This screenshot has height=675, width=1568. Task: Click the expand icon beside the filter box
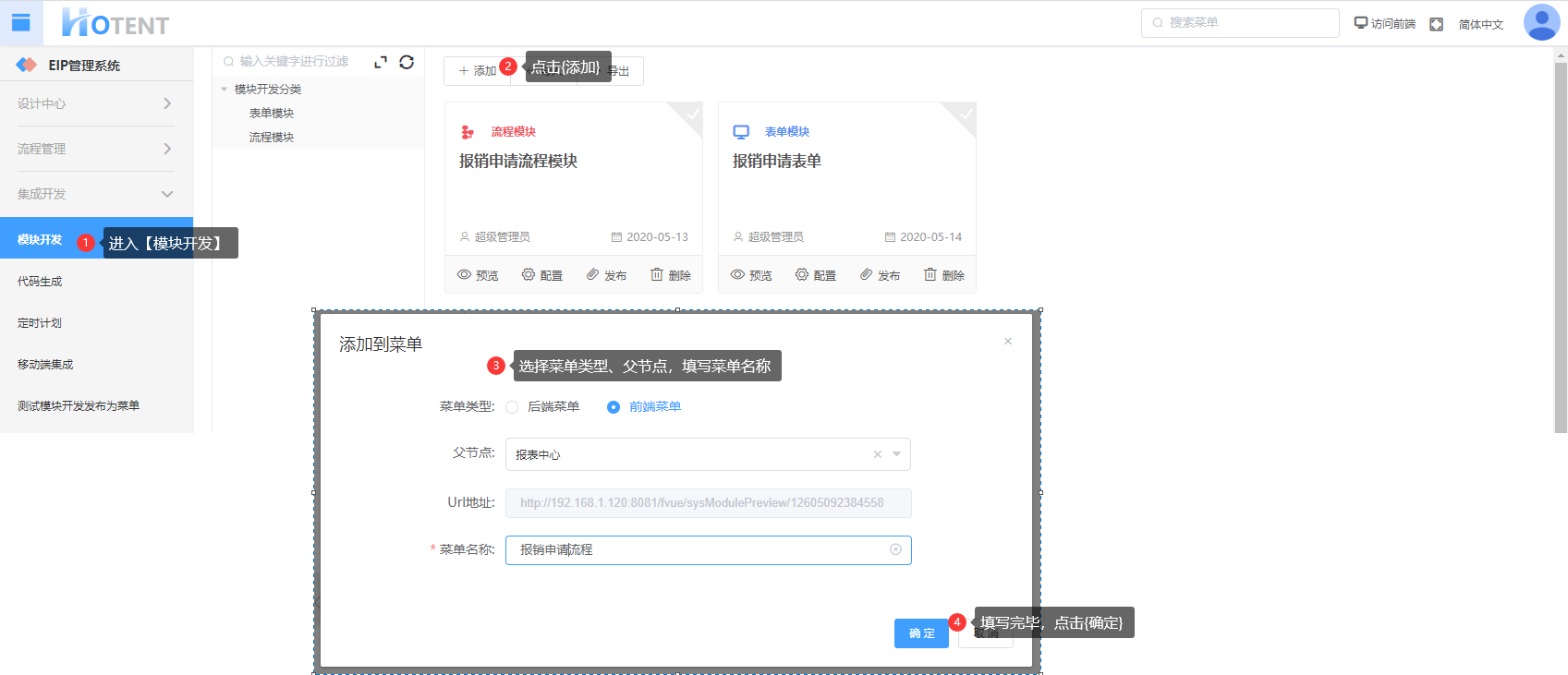click(x=380, y=62)
